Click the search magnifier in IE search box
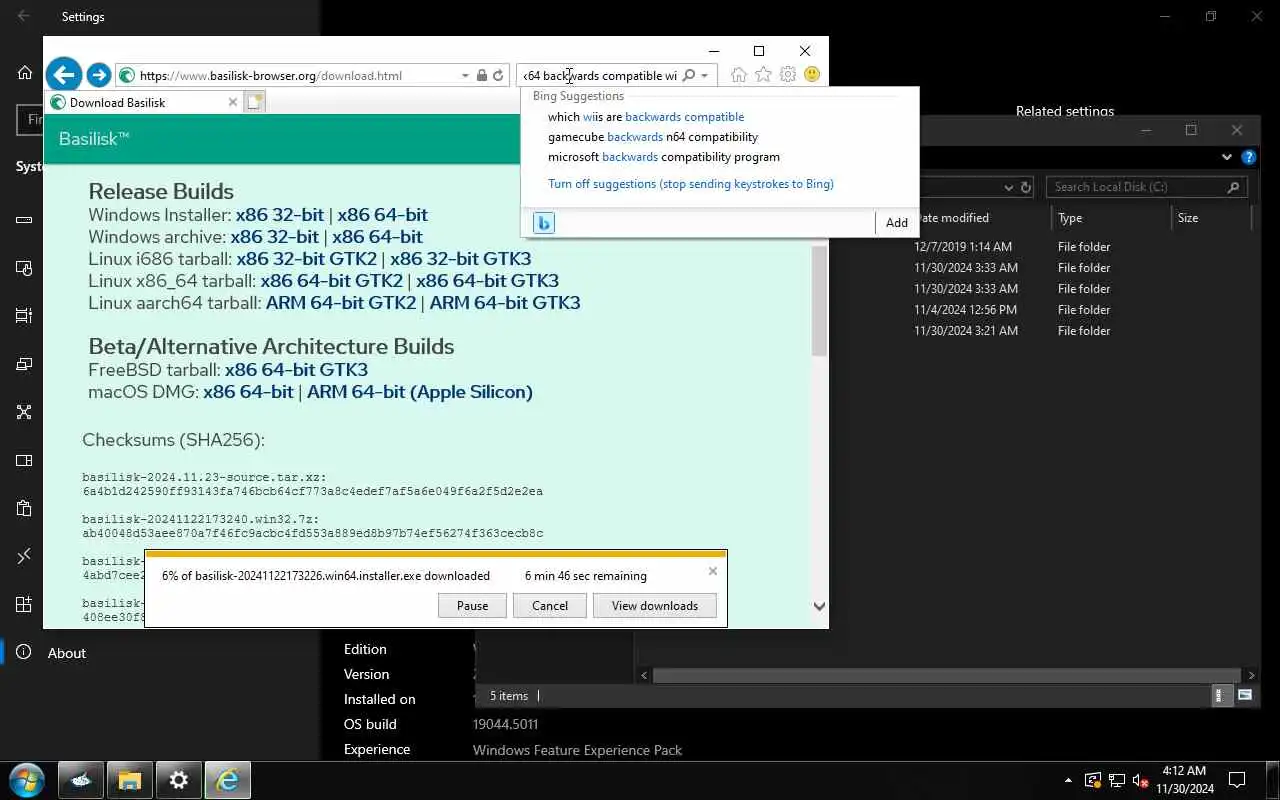 coord(688,75)
